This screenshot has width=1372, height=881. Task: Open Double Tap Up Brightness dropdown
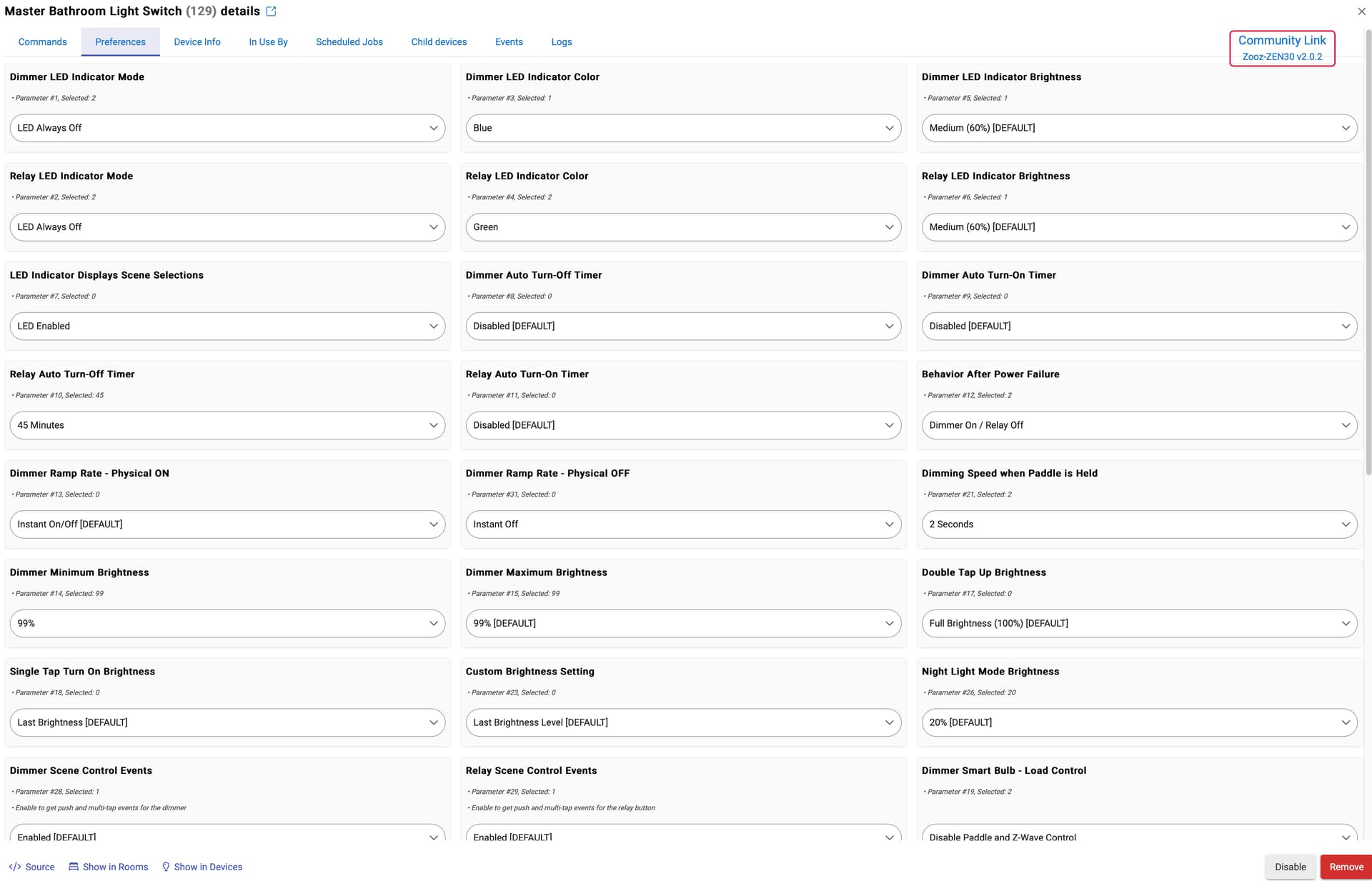point(1139,623)
